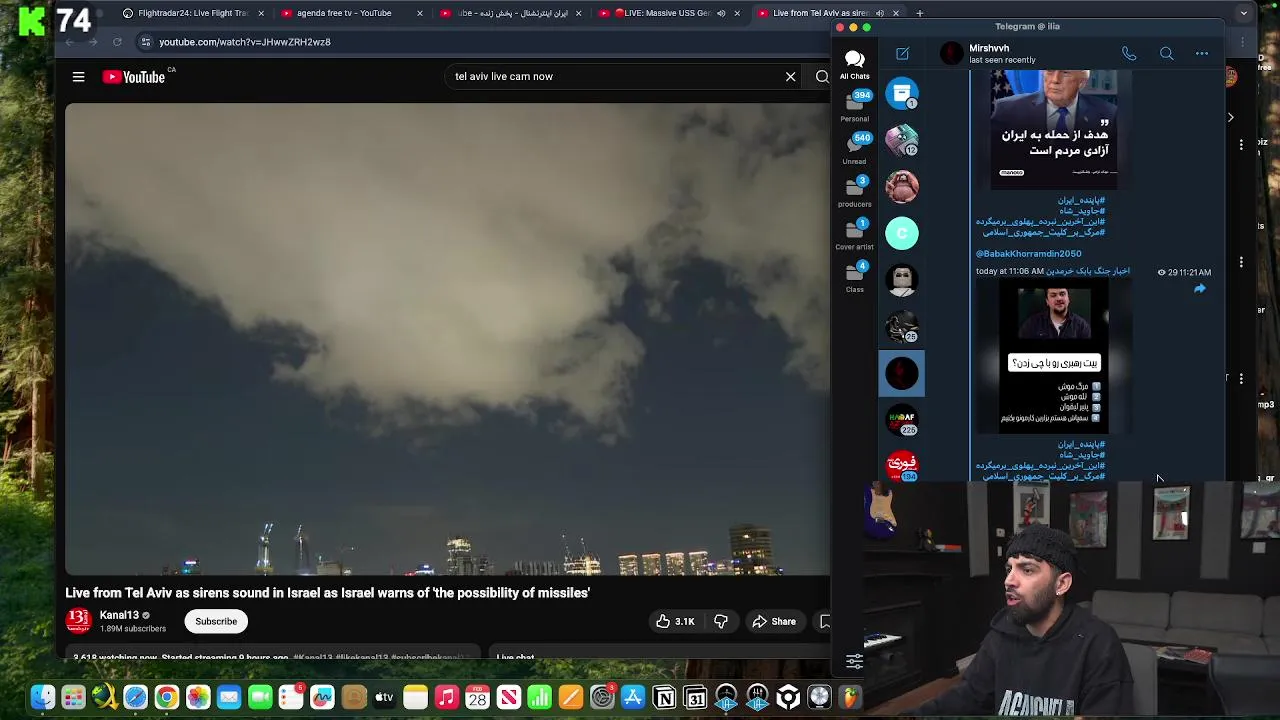
Task: Open the Mirshvvh chat header profile
Action: [988, 54]
